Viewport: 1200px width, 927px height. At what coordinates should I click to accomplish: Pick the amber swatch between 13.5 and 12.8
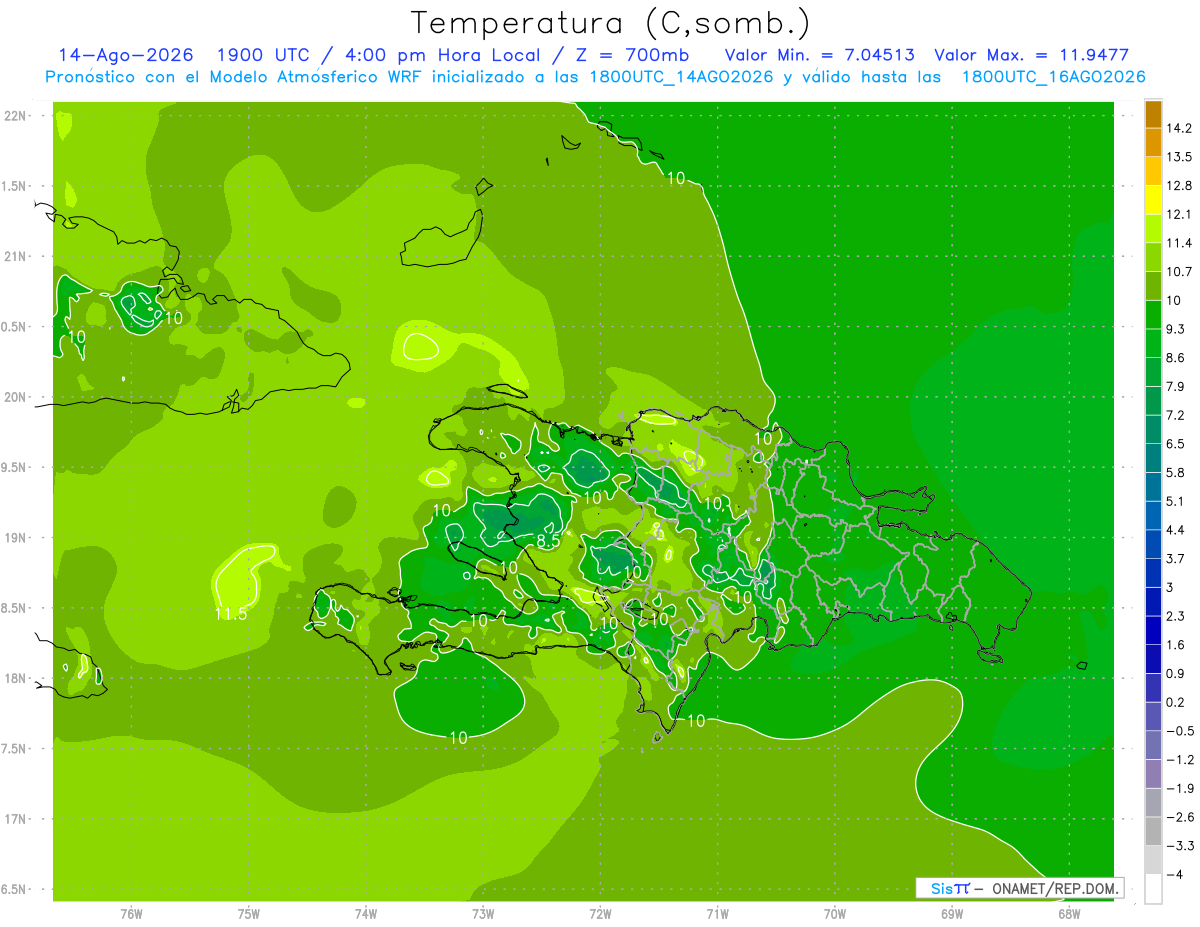(x=1153, y=171)
